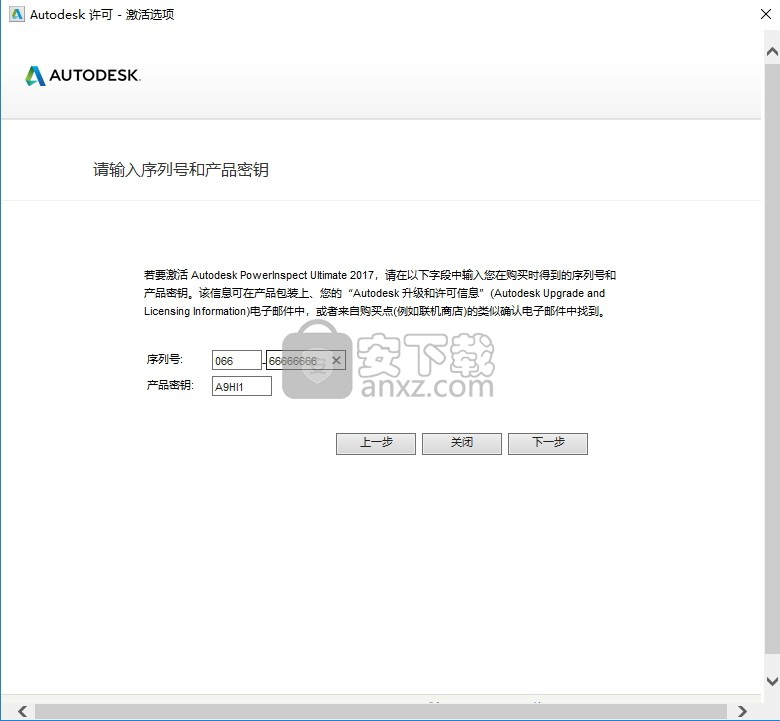Viewport: 780px width, 721px height.
Task: Click the 产品密钥 label
Action: (x=170, y=385)
